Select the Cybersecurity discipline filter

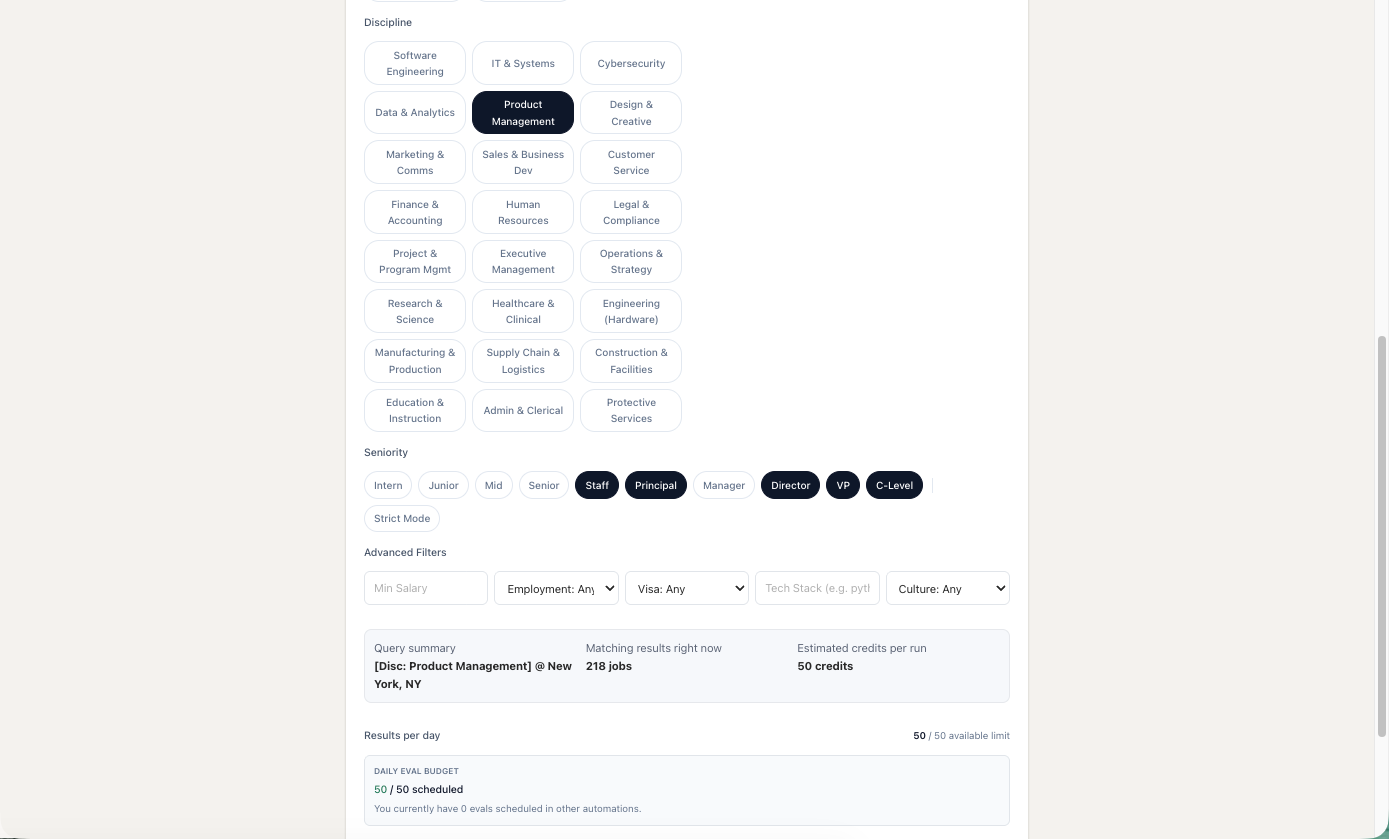click(630, 63)
